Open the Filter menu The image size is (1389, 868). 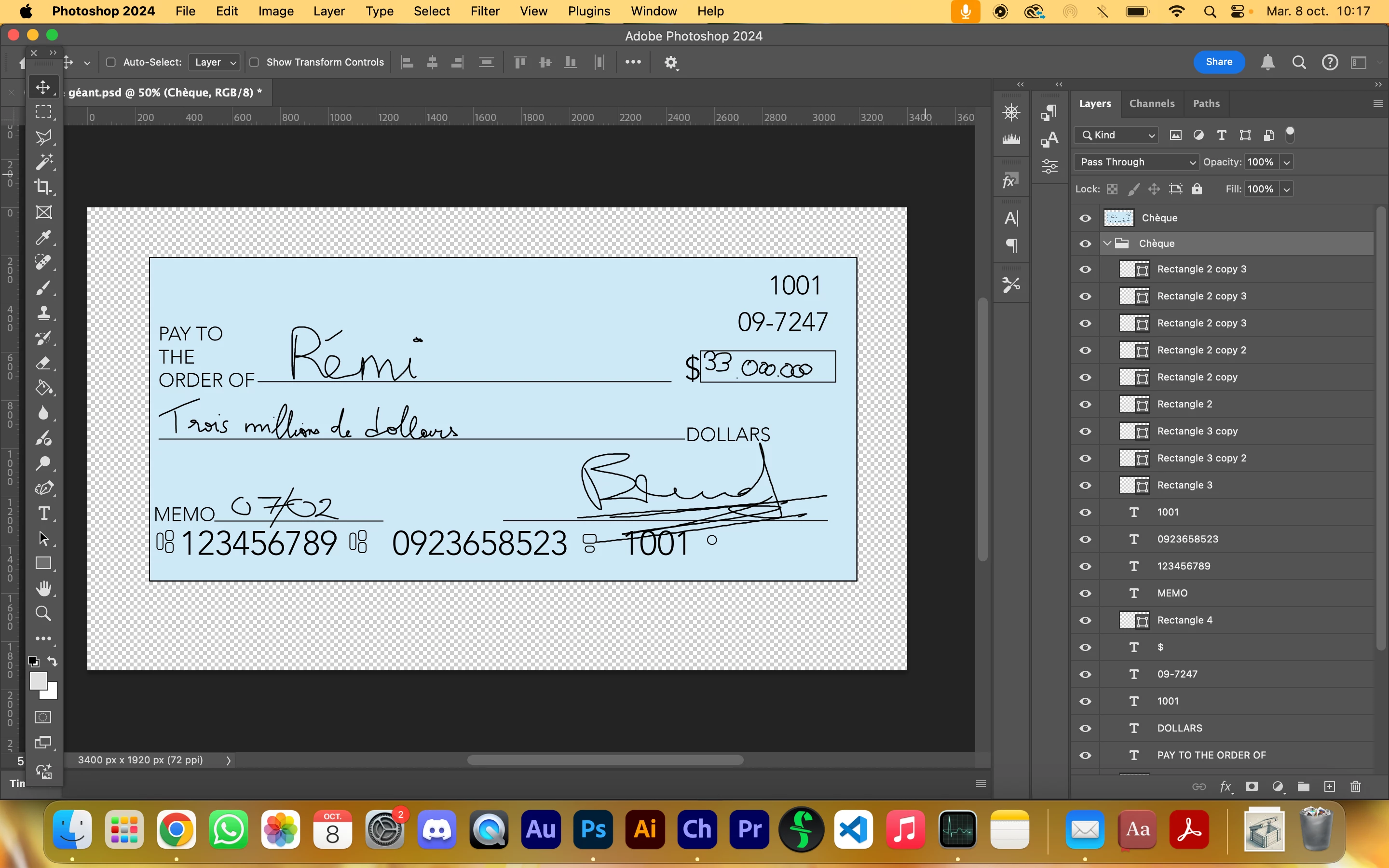pos(484,11)
